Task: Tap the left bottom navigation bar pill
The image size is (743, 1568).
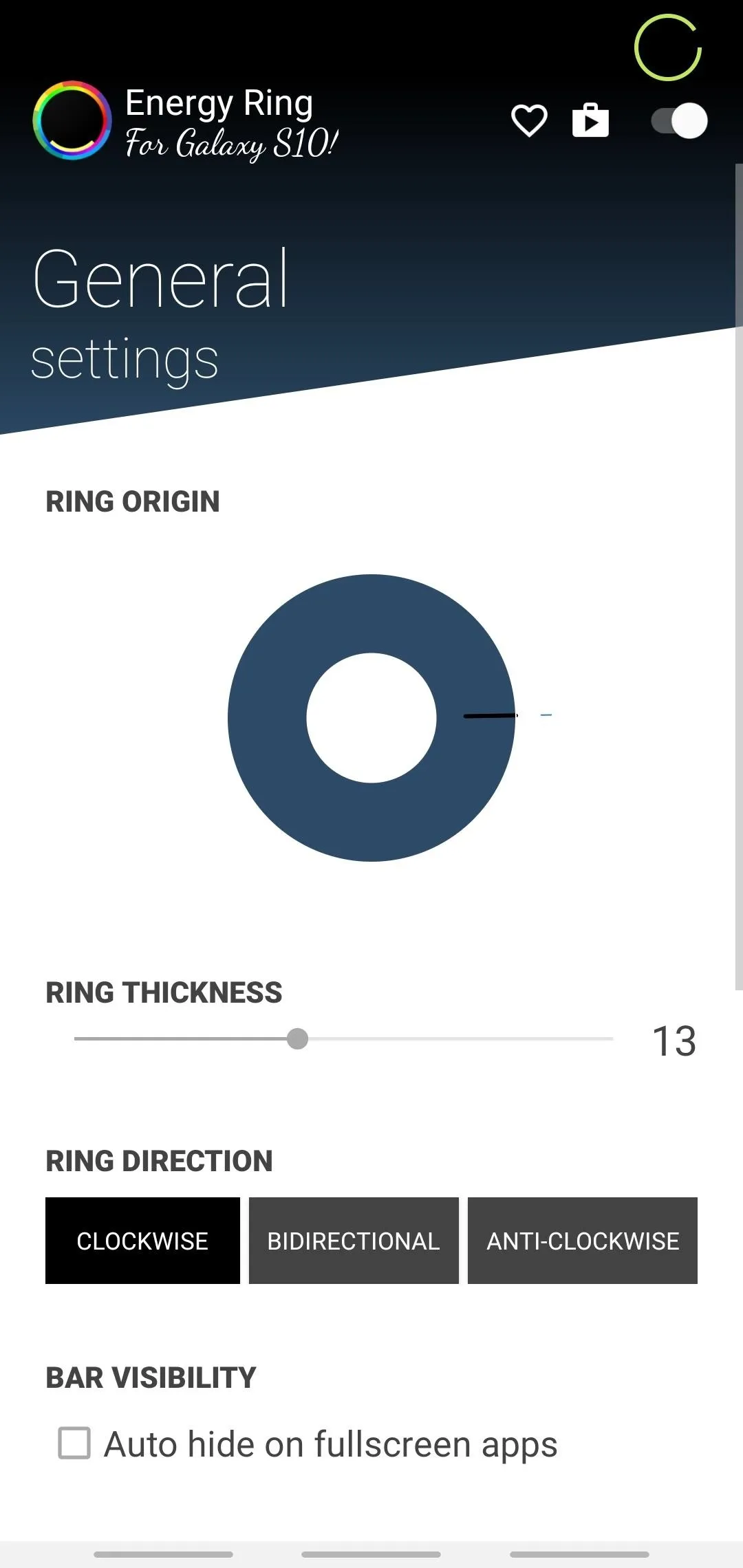Action: pos(163,1554)
